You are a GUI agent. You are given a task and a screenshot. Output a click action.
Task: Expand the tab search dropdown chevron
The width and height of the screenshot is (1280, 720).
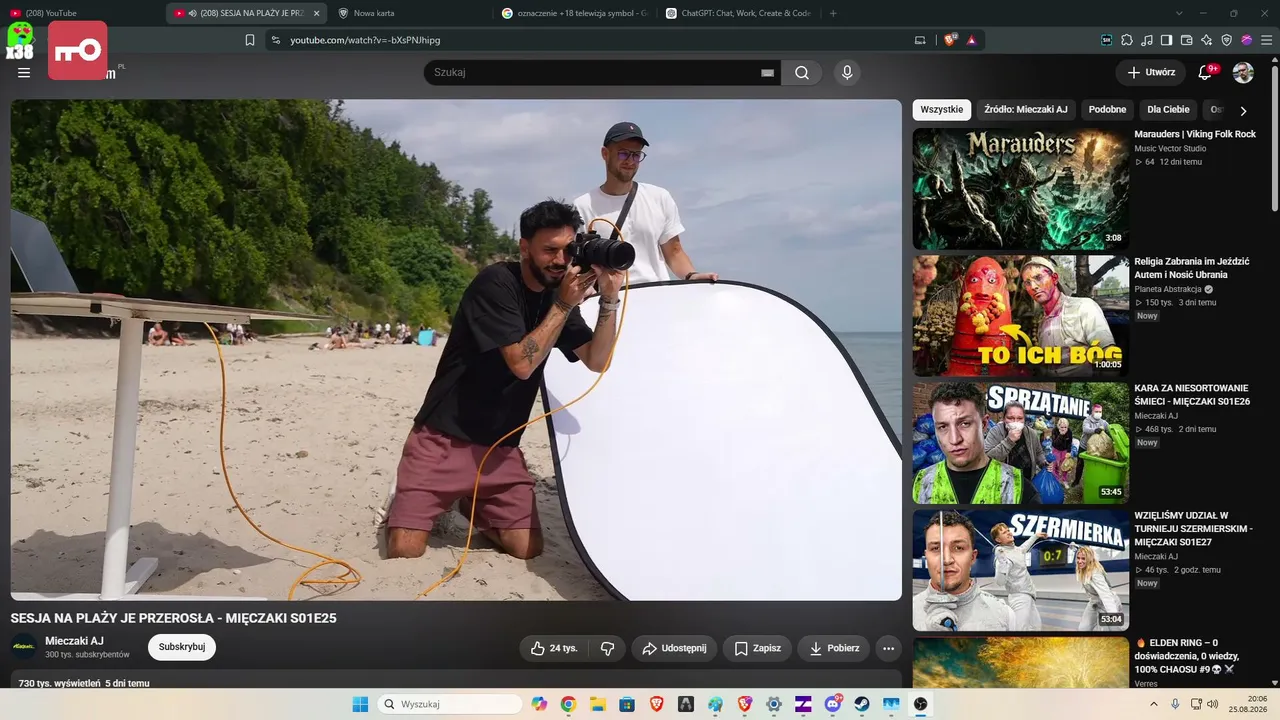pos(1179,13)
